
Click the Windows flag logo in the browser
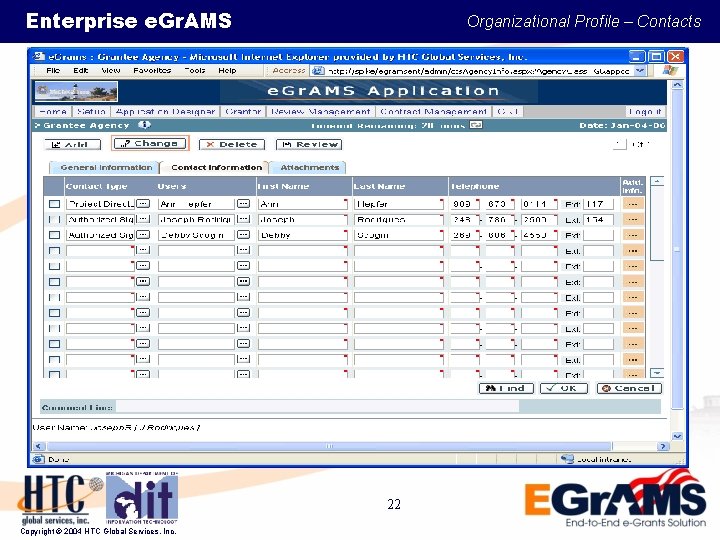tap(670, 71)
